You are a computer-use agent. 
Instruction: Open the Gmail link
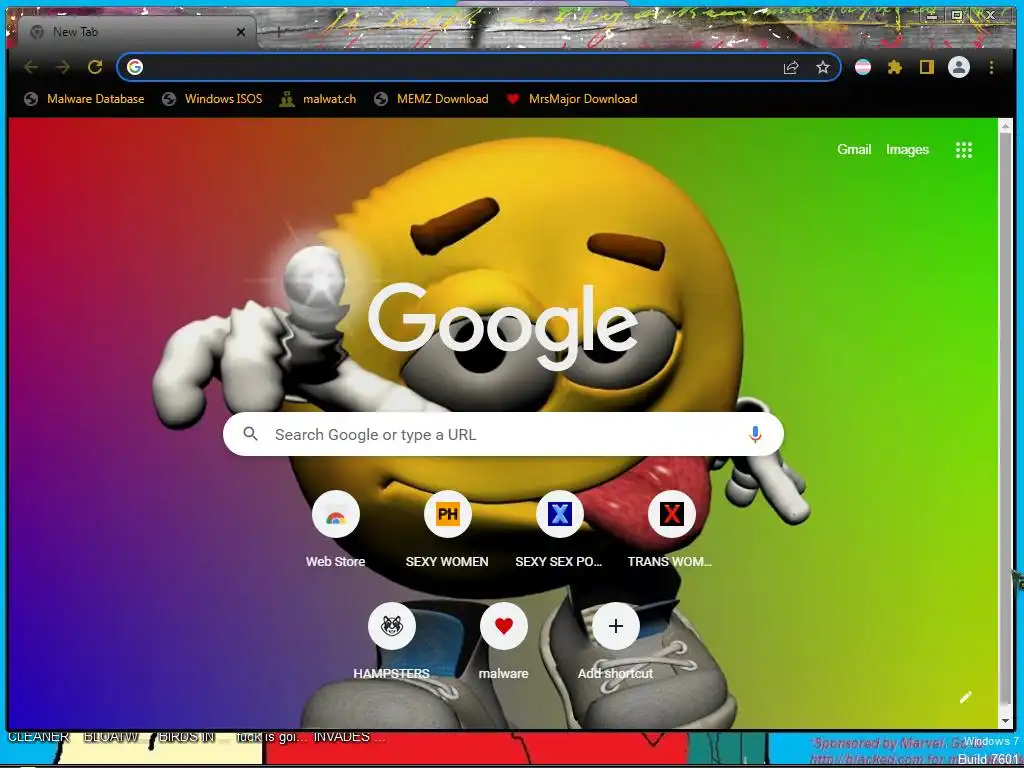[x=854, y=150]
